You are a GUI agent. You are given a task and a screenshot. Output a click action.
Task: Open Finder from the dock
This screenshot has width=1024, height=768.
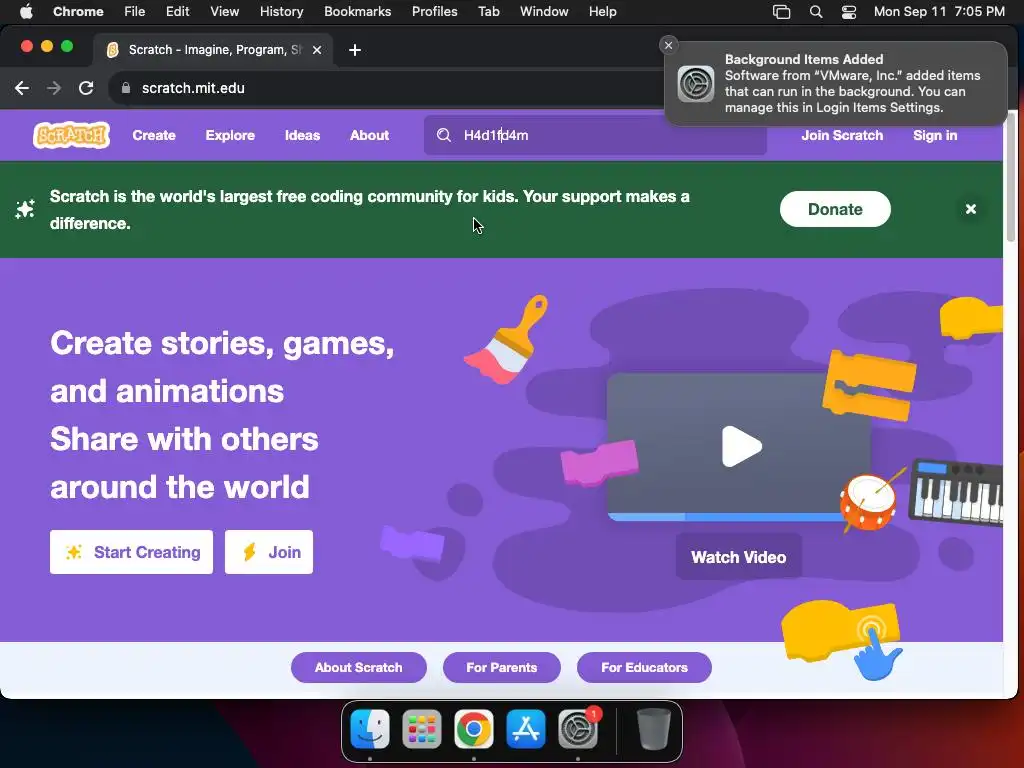coord(370,729)
